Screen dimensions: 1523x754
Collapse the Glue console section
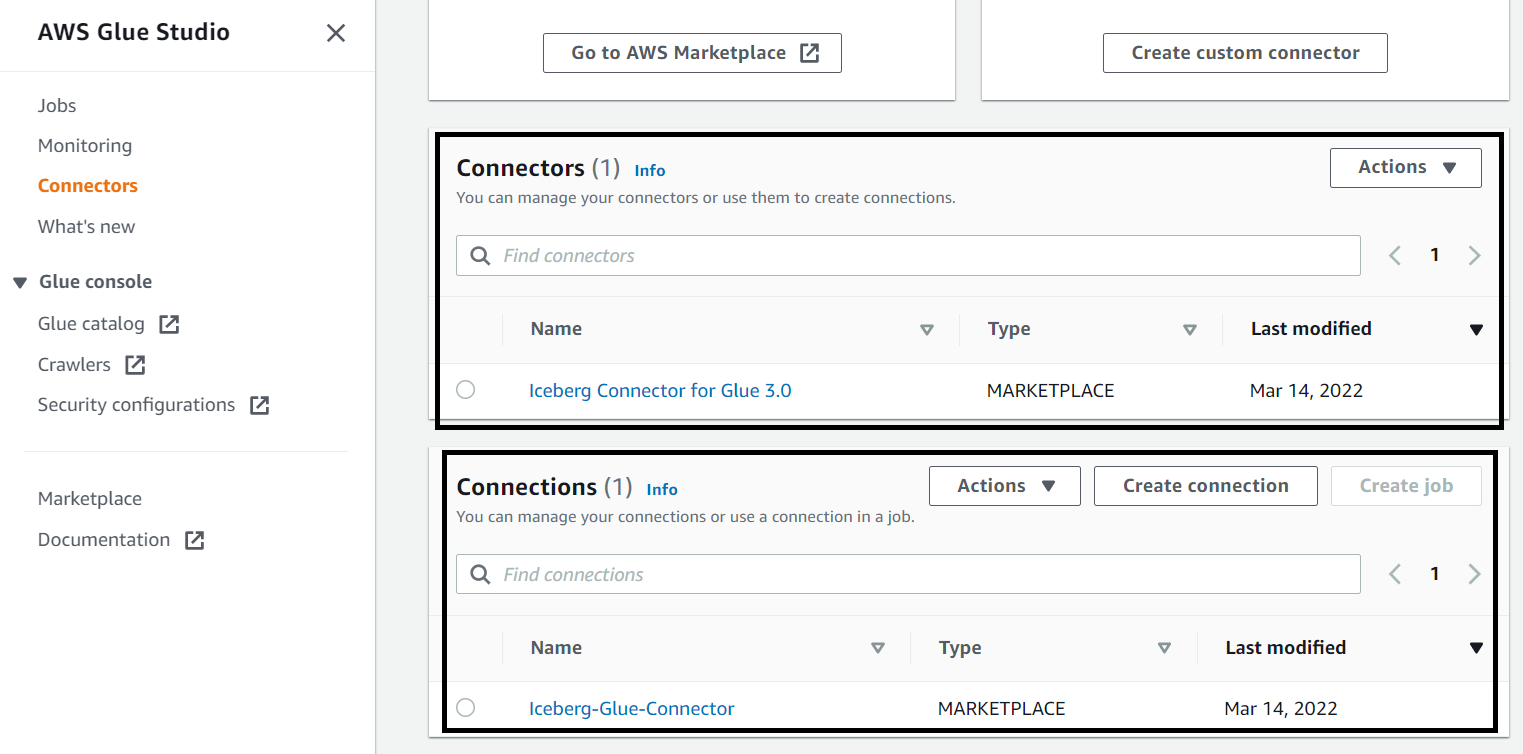(20, 283)
